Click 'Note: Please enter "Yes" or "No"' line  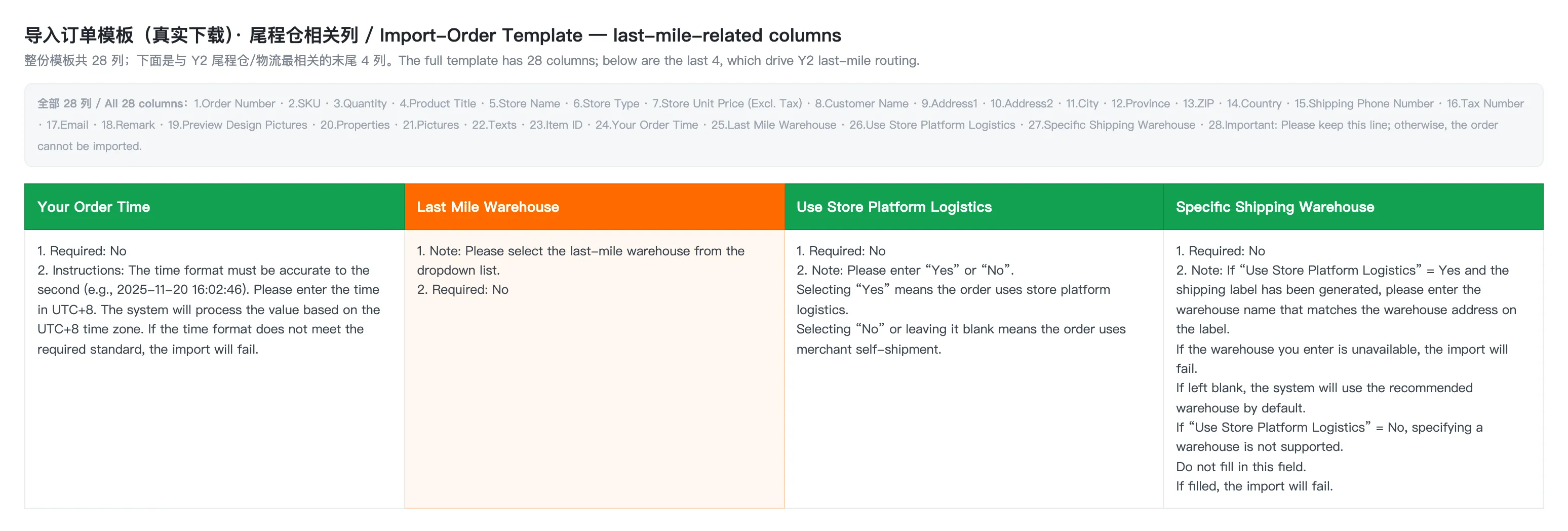coord(905,271)
